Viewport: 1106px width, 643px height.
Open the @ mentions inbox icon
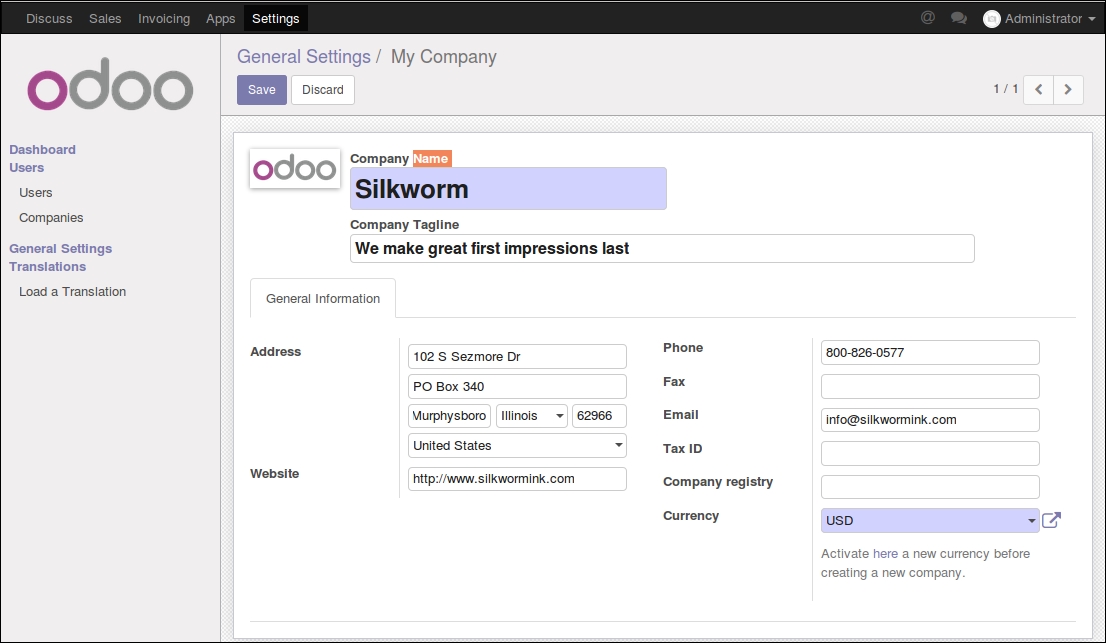click(928, 18)
